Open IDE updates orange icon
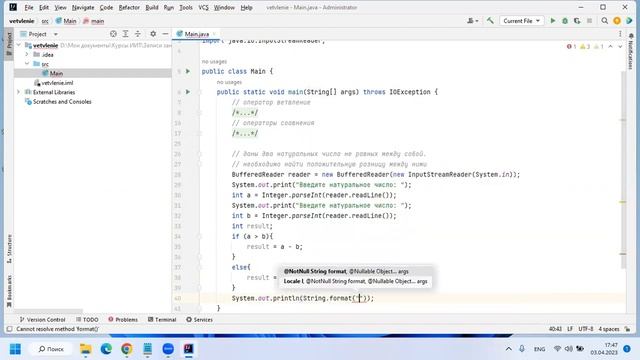Viewport: 640px width, 360px height. tap(617, 21)
